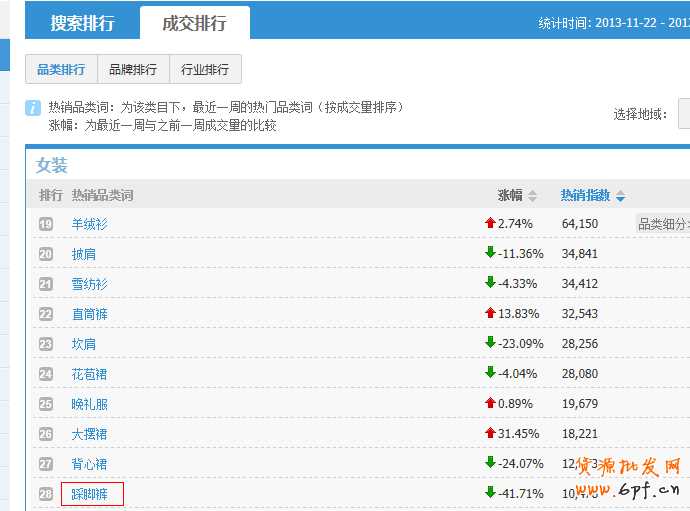
Task: Open the 选择地域 region dropdown
Action: pyautogui.click(x=684, y=114)
